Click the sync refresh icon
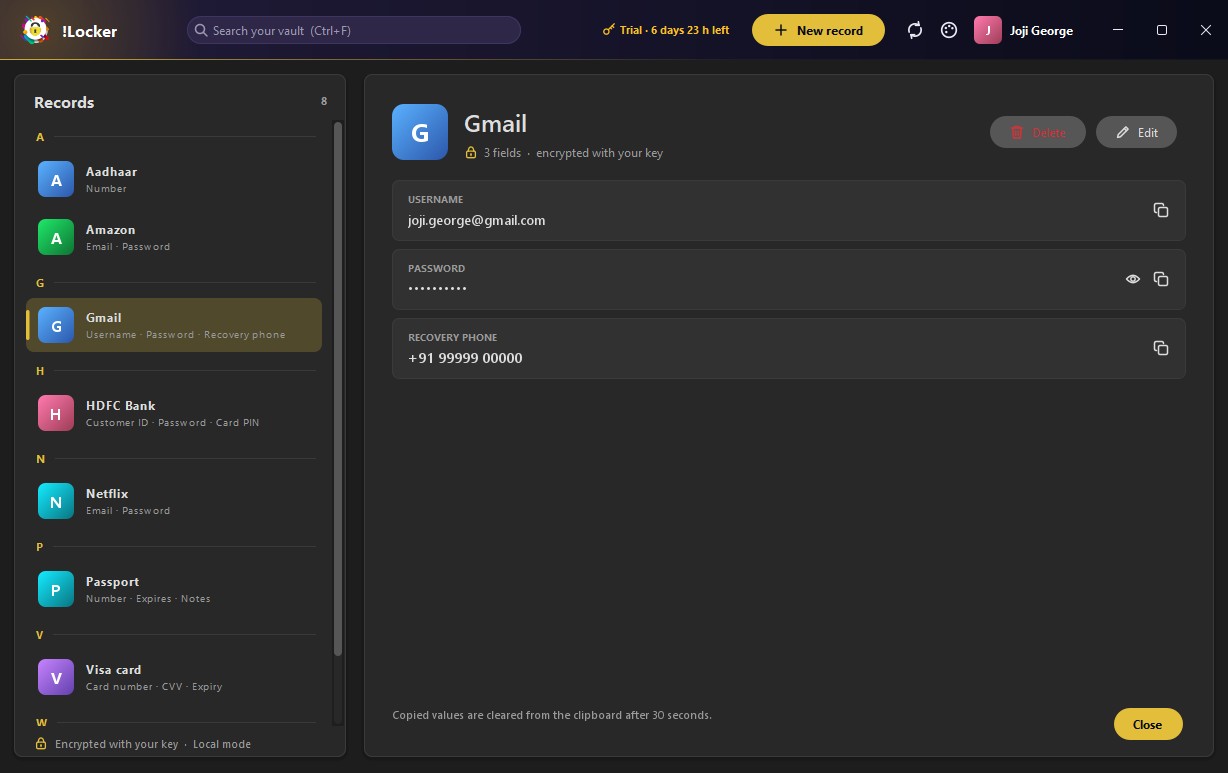1228x773 pixels. pyautogui.click(x=915, y=30)
